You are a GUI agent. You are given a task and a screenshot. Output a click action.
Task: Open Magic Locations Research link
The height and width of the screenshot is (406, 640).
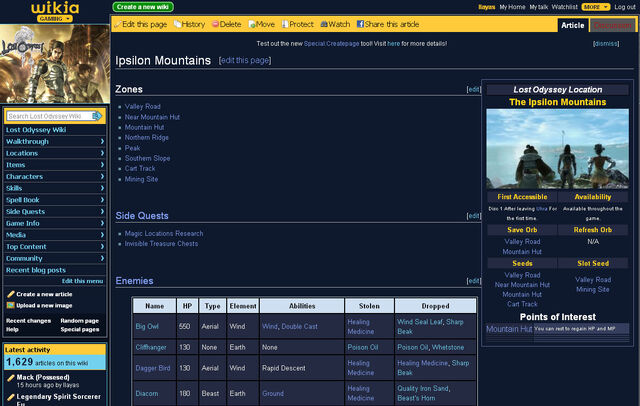coord(164,233)
